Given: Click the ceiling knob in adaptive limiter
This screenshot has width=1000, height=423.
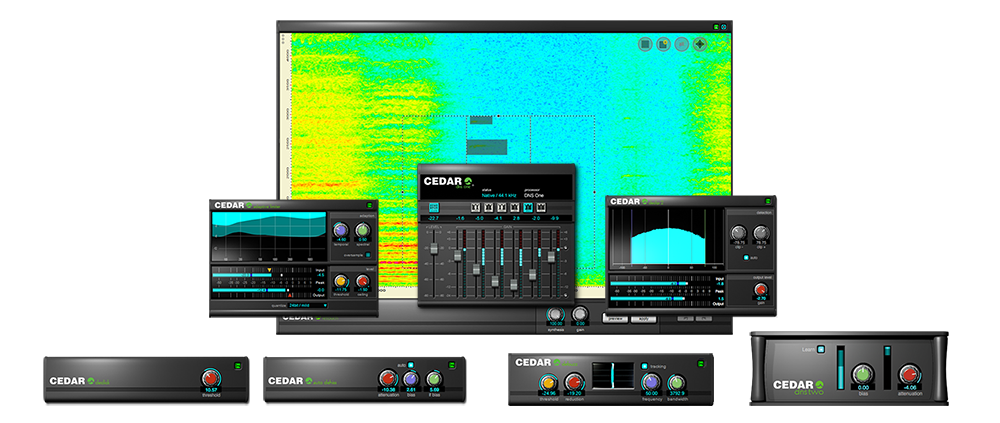Looking at the screenshot, I should pyautogui.click(x=362, y=281).
